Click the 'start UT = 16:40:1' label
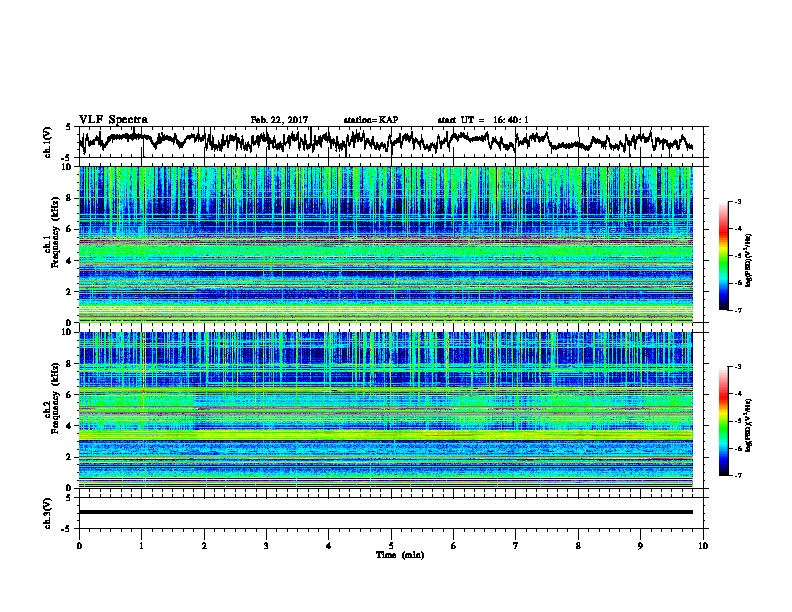Screen dimensions: 792x612 point(483,120)
